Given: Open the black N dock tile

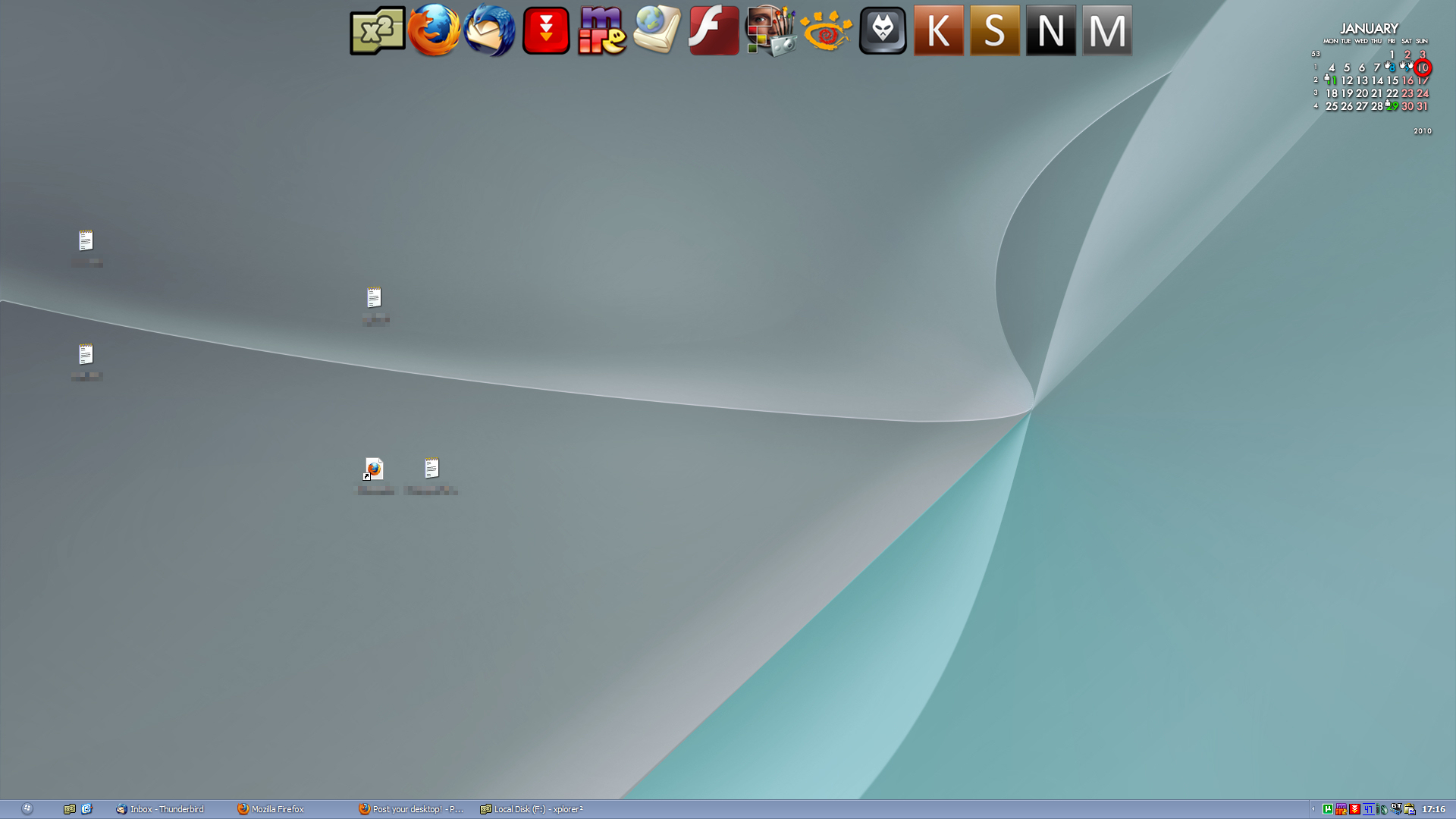Looking at the screenshot, I should click(1051, 31).
